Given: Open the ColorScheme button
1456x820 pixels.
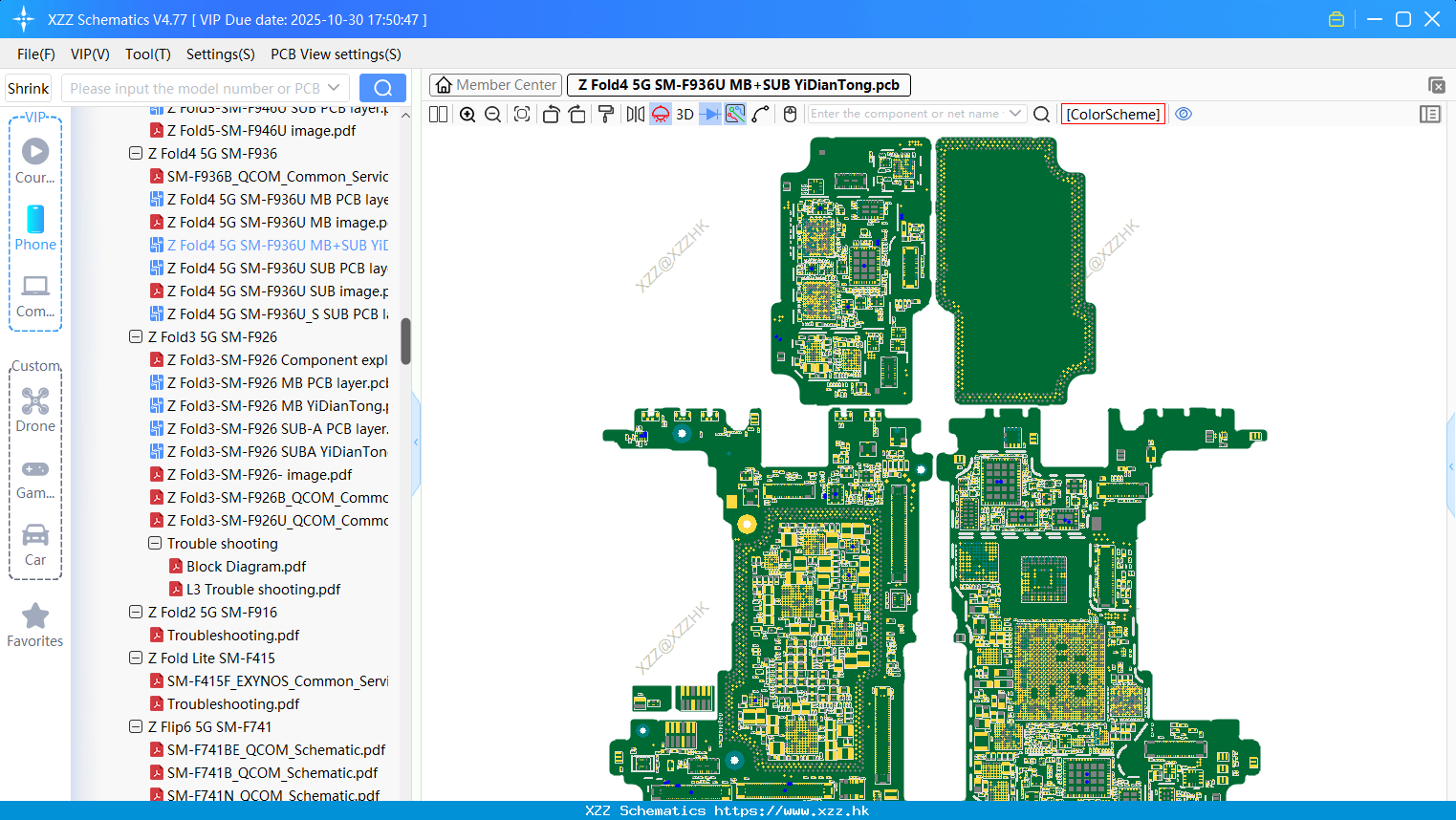Looking at the screenshot, I should click(x=1113, y=114).
